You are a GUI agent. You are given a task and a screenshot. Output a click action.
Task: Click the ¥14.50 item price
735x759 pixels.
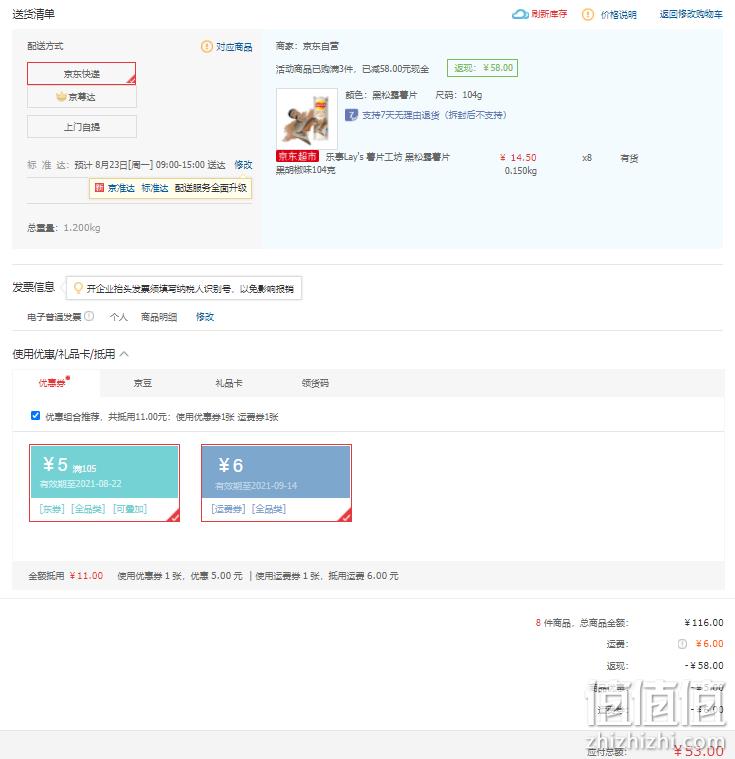click(518, 157)
